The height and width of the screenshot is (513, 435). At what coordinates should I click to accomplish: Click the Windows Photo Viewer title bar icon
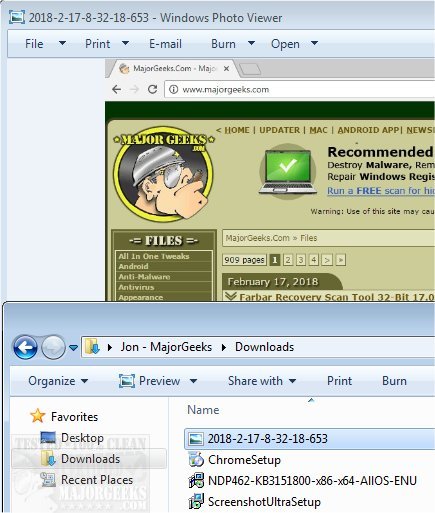click(17, 17)
